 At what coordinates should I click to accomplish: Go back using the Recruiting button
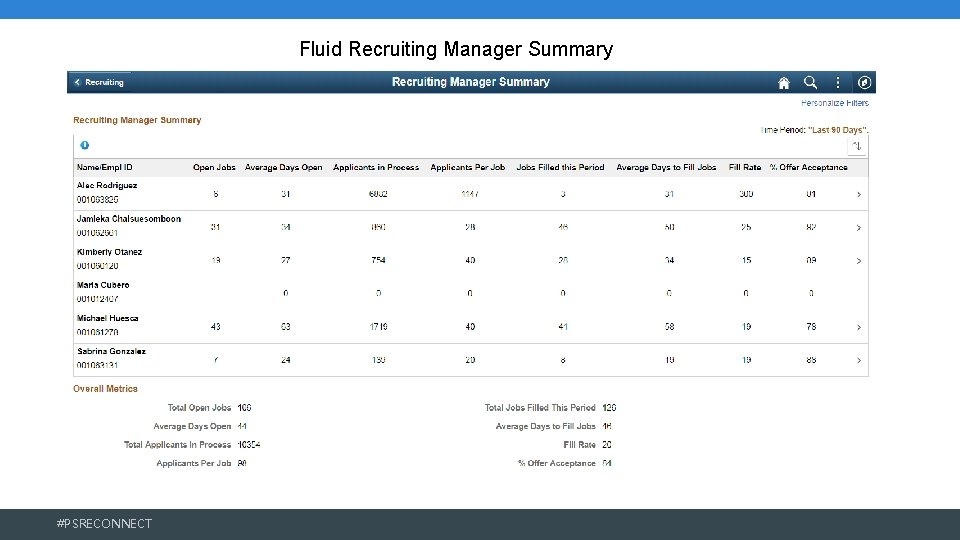(x=99, y=82)
